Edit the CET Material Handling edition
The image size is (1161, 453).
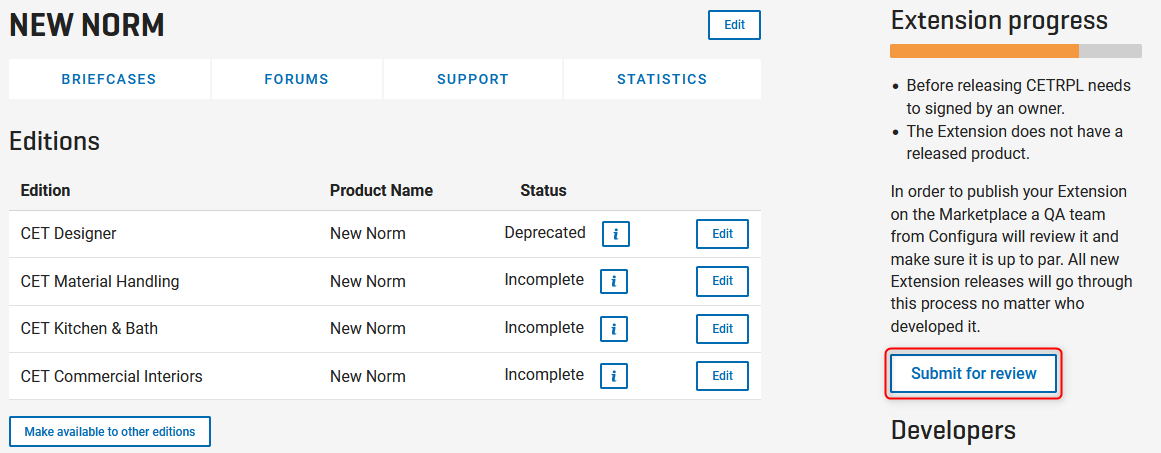tap(722, 281)
